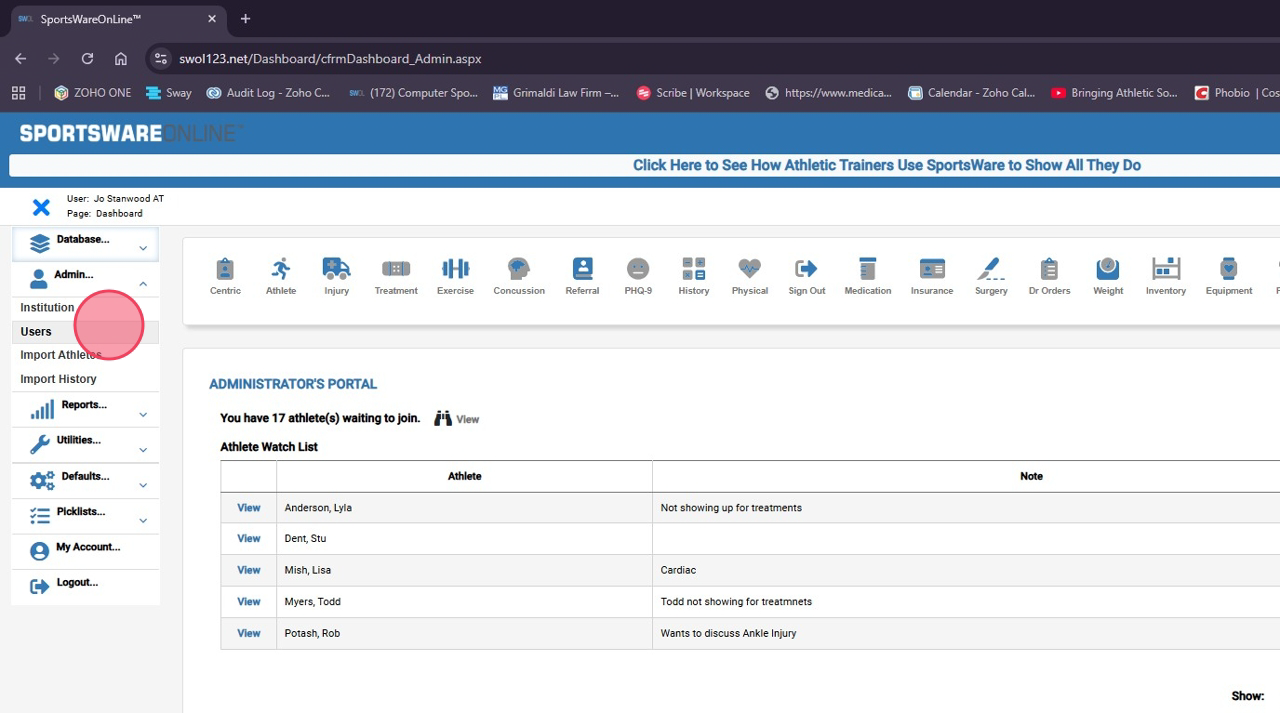Select Import History menu item
1280x713 pixels.
(58, 379)
